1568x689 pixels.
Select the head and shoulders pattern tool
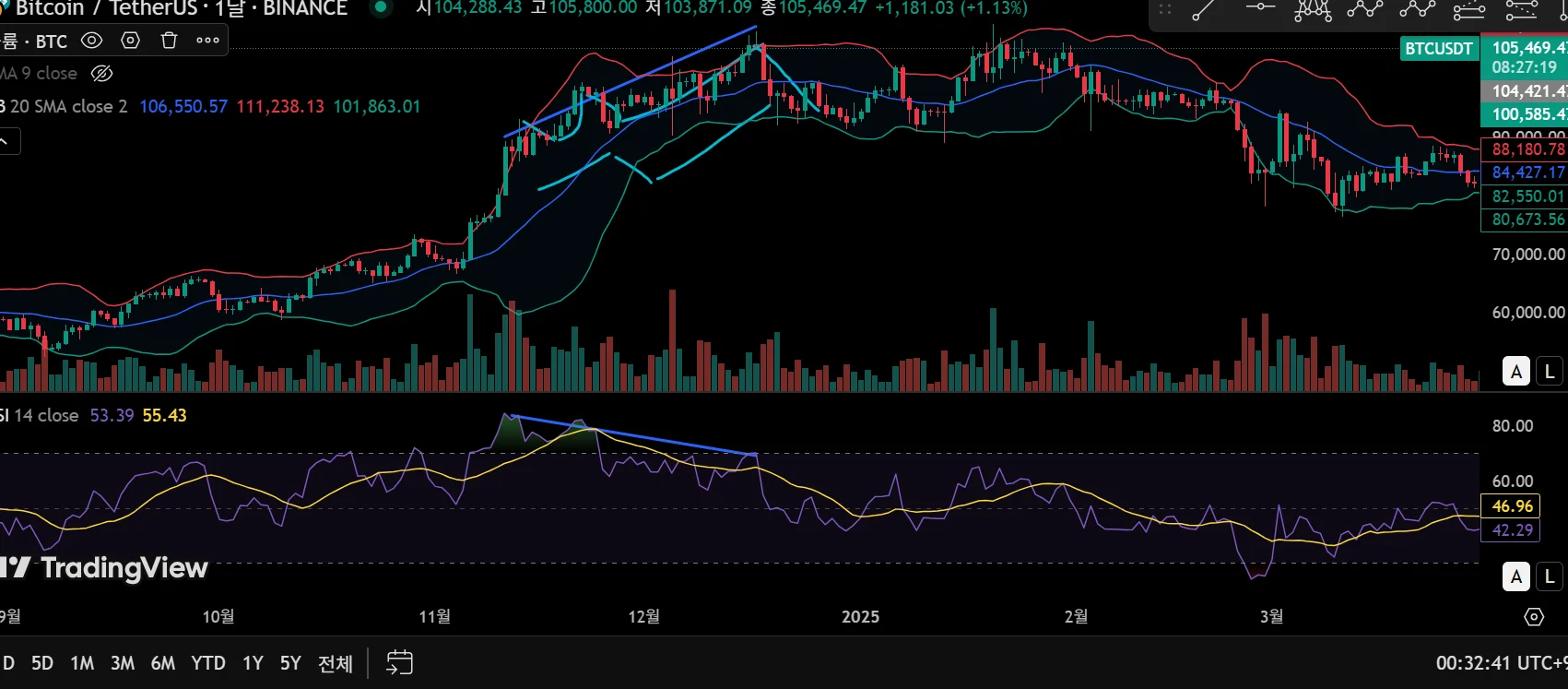tap(1313, 10)
